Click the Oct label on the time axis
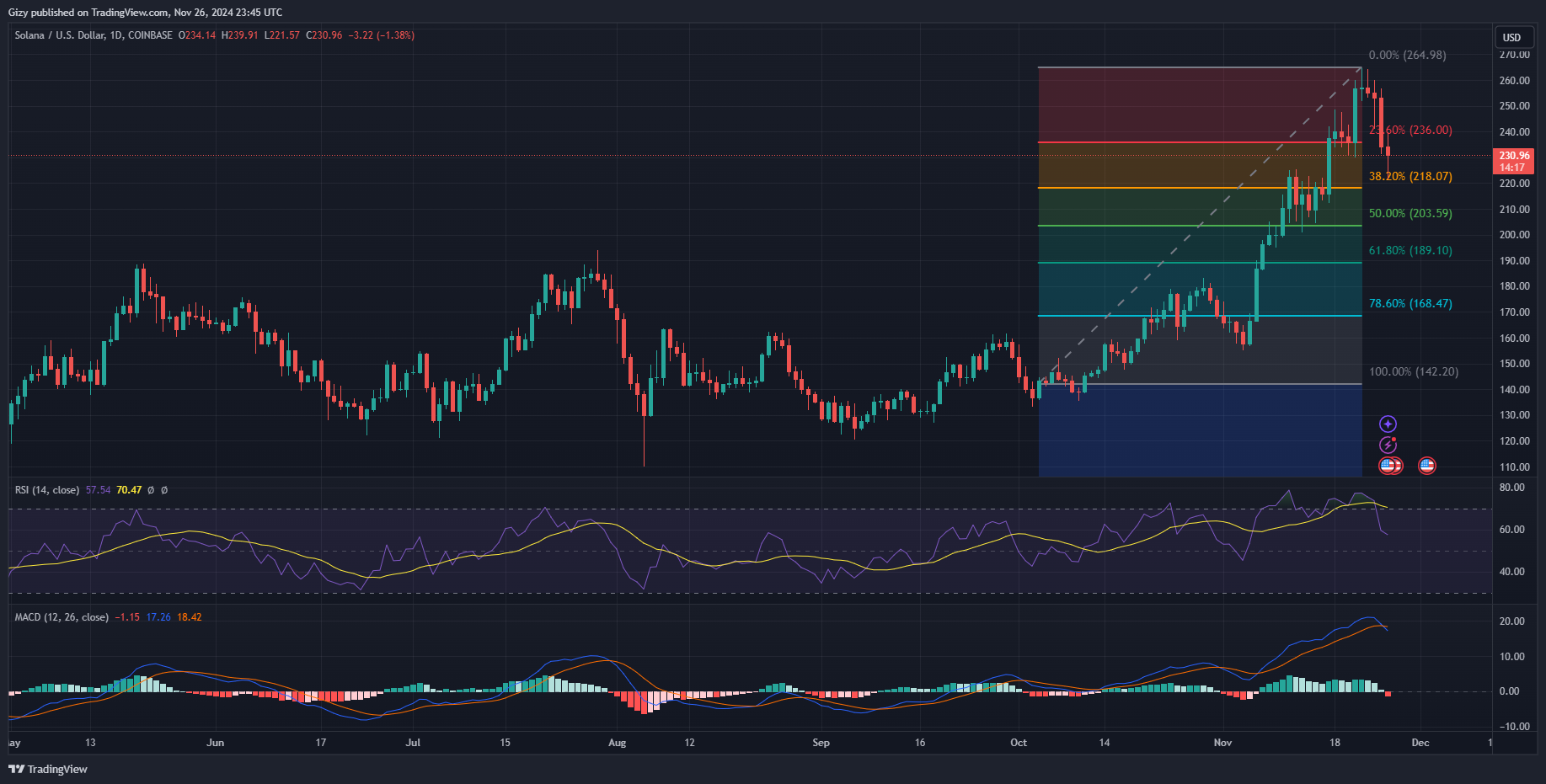This screenshot has height=784, width=1546. [1019, 743]
